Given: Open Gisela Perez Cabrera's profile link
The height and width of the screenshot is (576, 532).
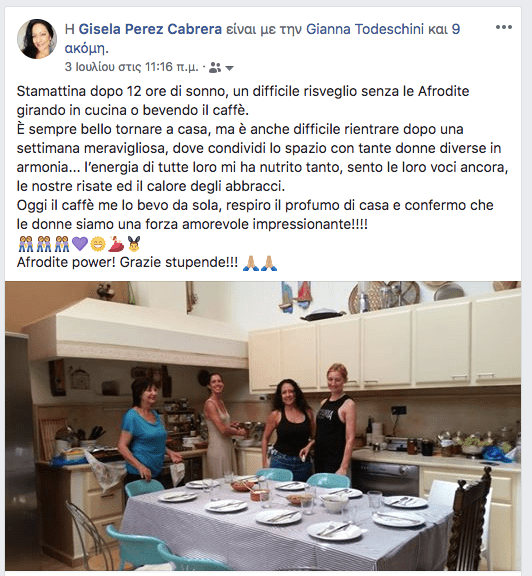Looking at the screenshot, I should coord(150,29).
